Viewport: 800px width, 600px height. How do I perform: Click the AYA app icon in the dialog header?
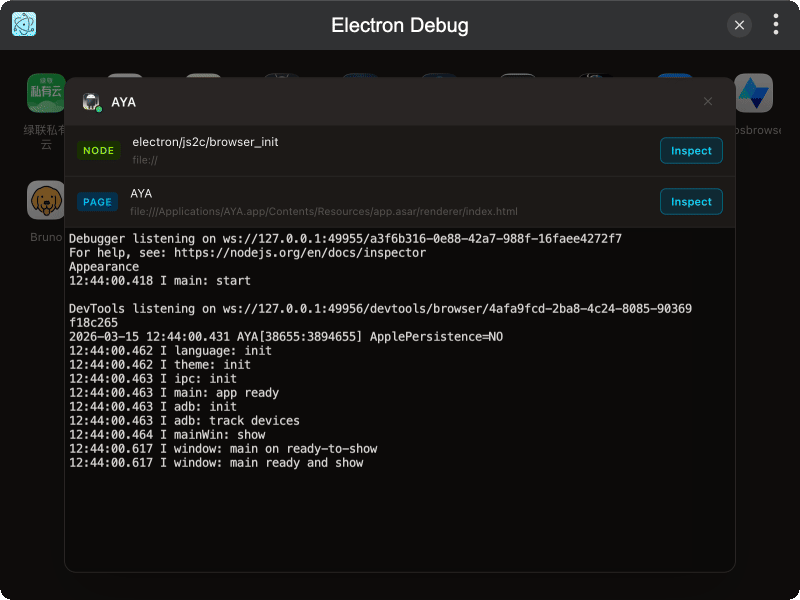92,101
